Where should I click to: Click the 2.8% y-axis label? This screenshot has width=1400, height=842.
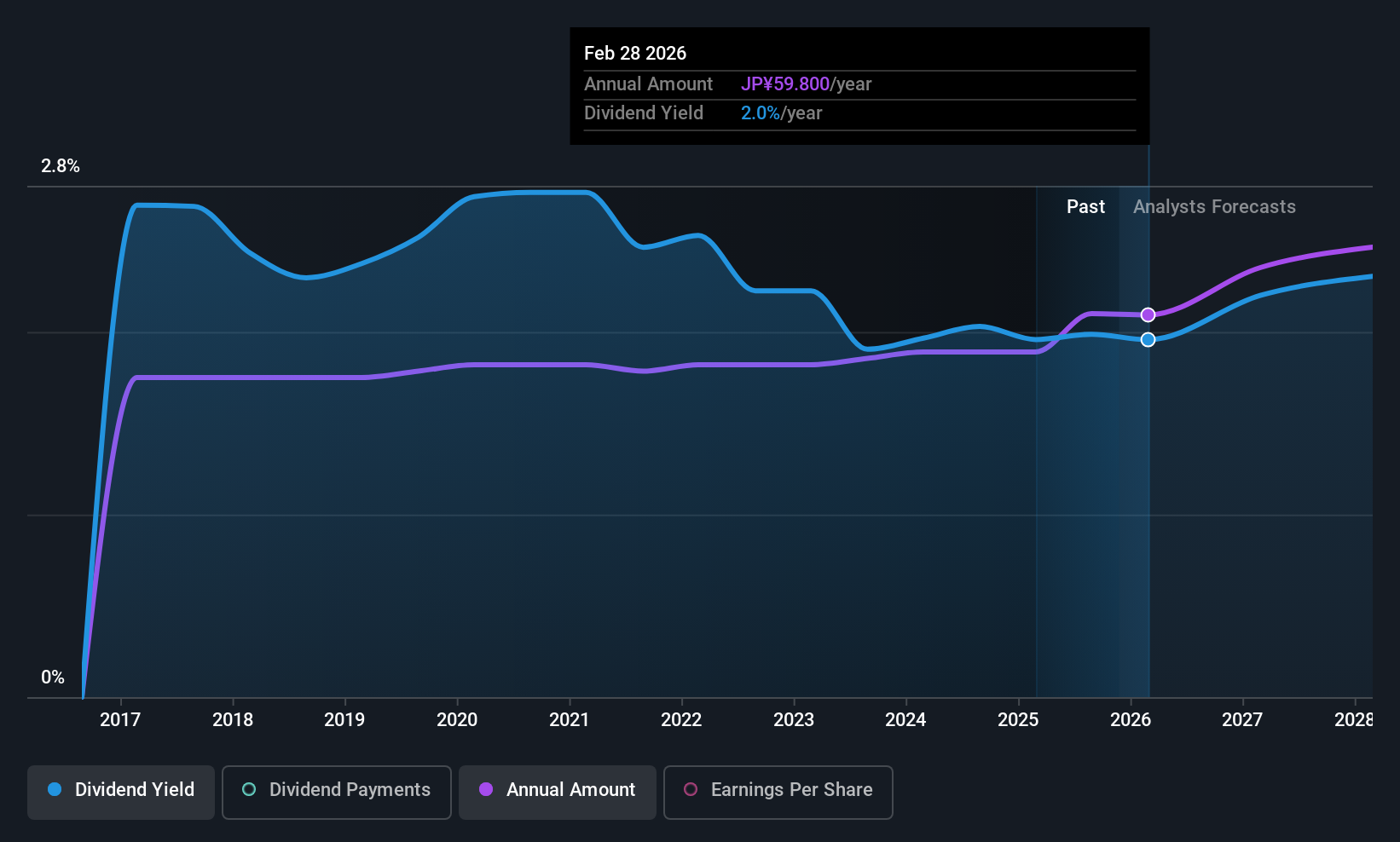61,165
